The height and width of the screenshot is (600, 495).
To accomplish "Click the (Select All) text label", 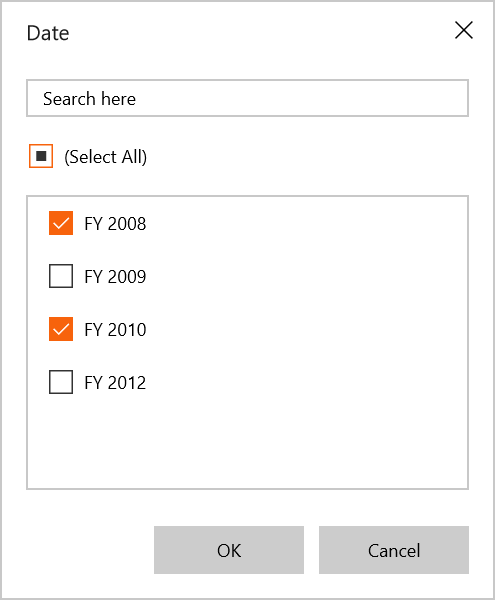I will click(x=106, y=157).
